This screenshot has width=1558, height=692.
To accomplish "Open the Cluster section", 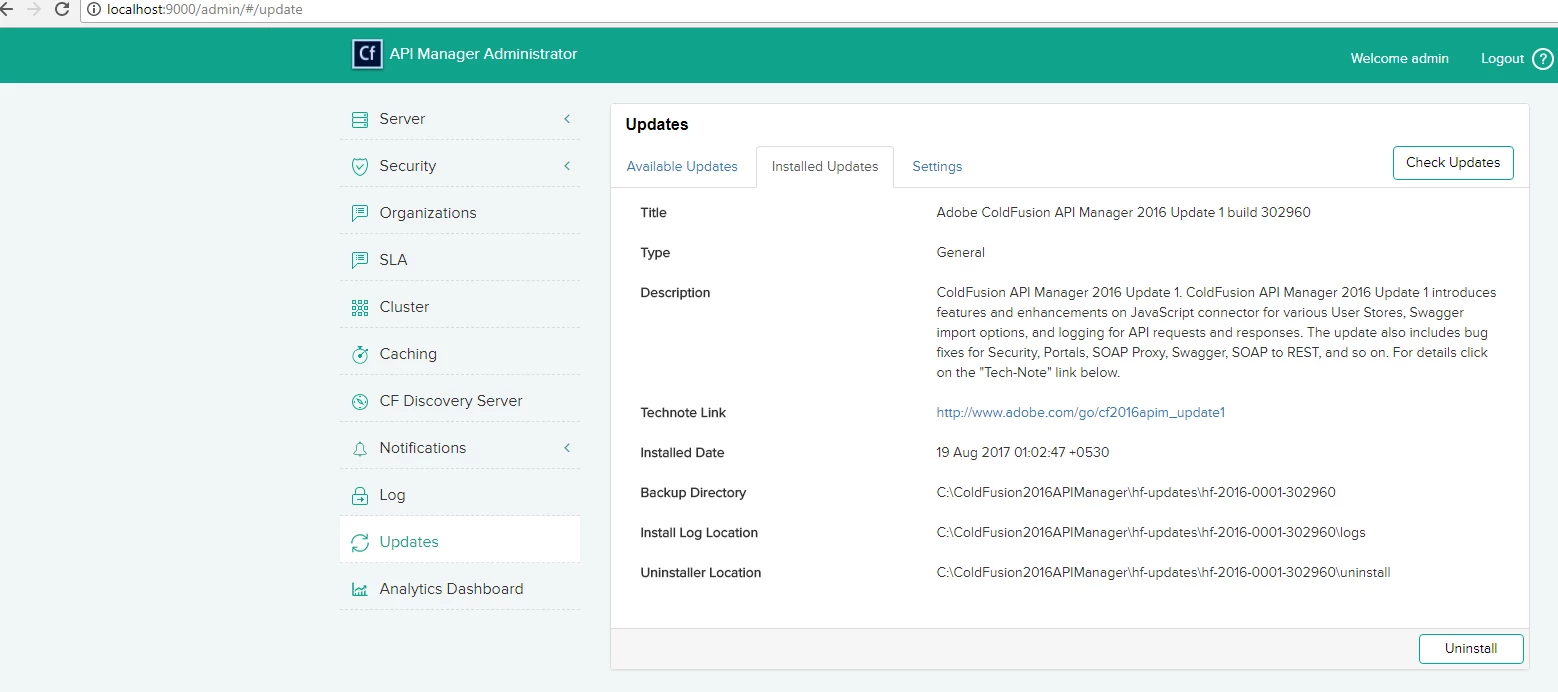I will tap(460, 307).
